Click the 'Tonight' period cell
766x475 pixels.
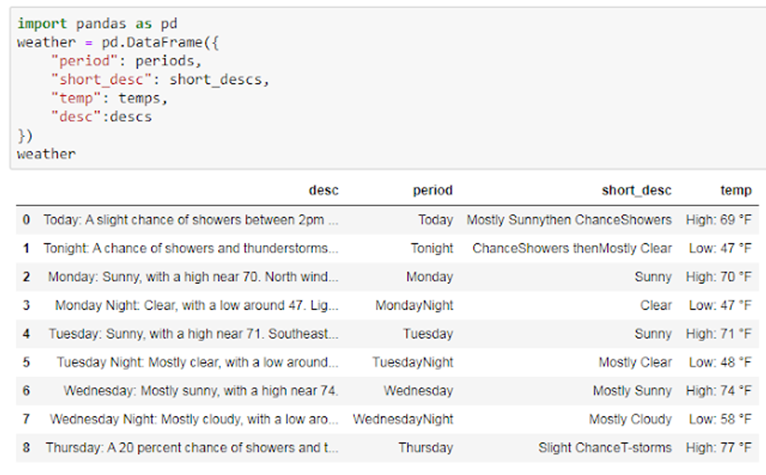point(431,248)
